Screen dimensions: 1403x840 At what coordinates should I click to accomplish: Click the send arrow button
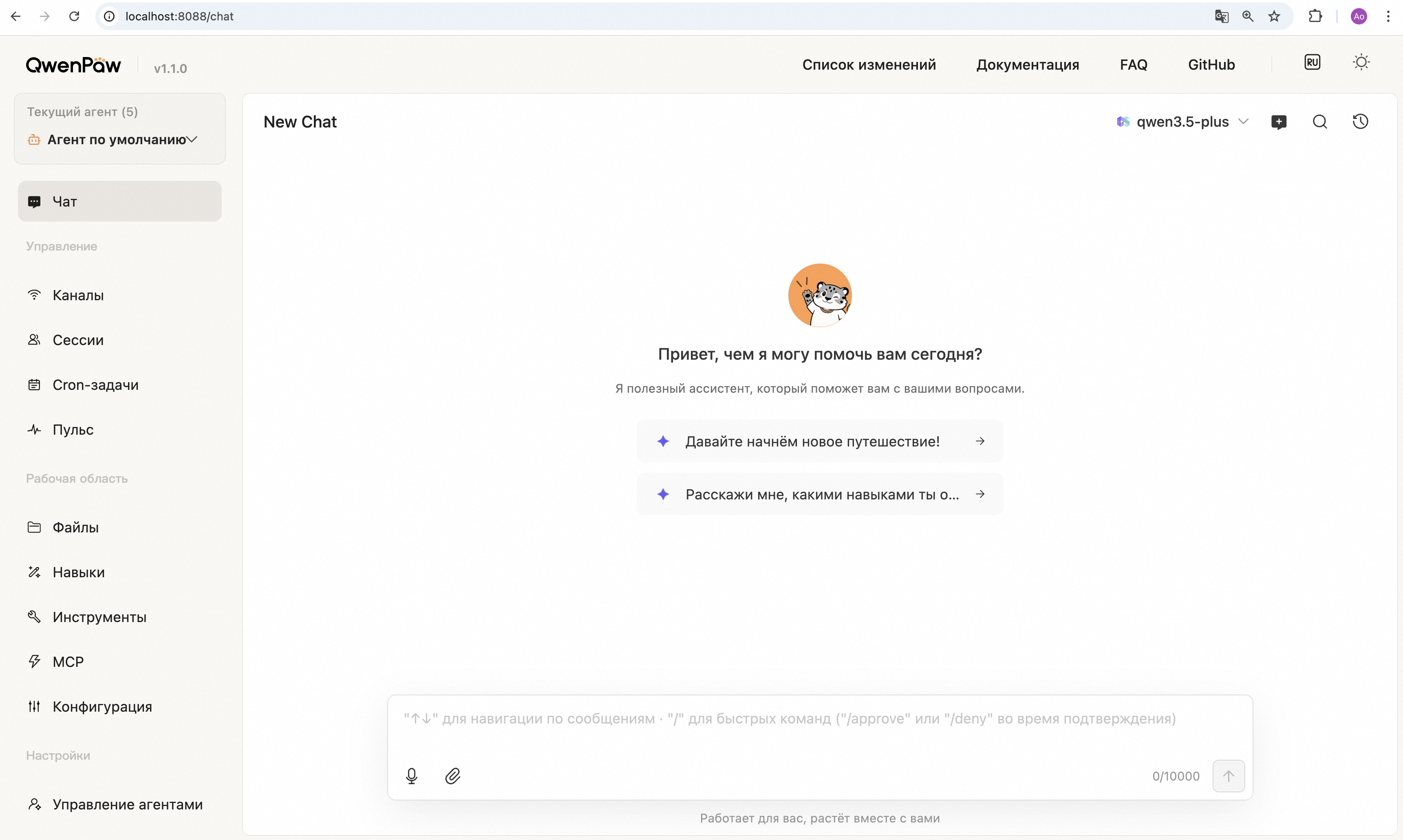coord(1228,776)
